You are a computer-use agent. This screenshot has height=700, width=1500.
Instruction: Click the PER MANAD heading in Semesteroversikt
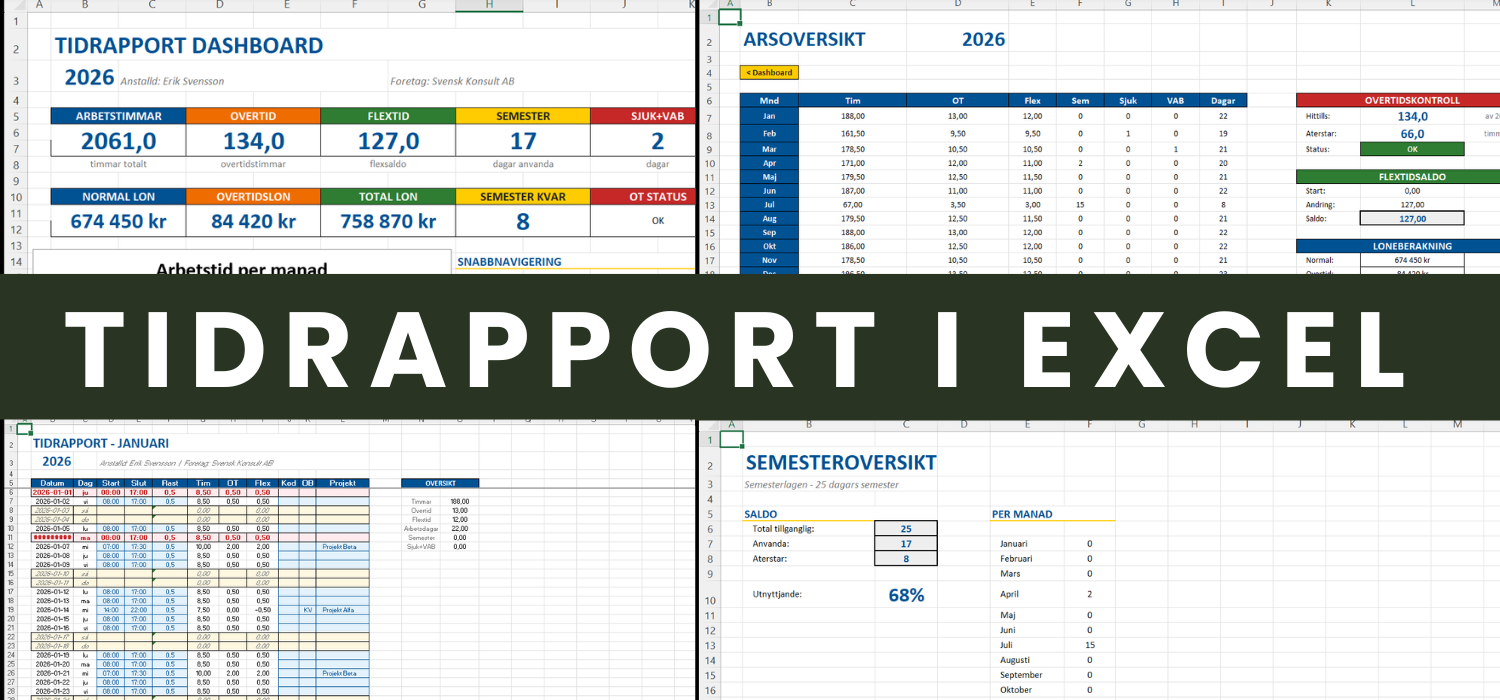1022,514
